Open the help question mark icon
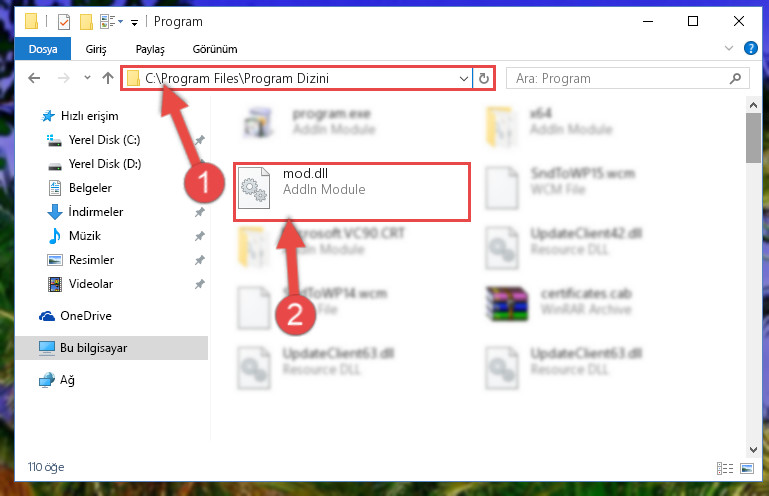 750,48
